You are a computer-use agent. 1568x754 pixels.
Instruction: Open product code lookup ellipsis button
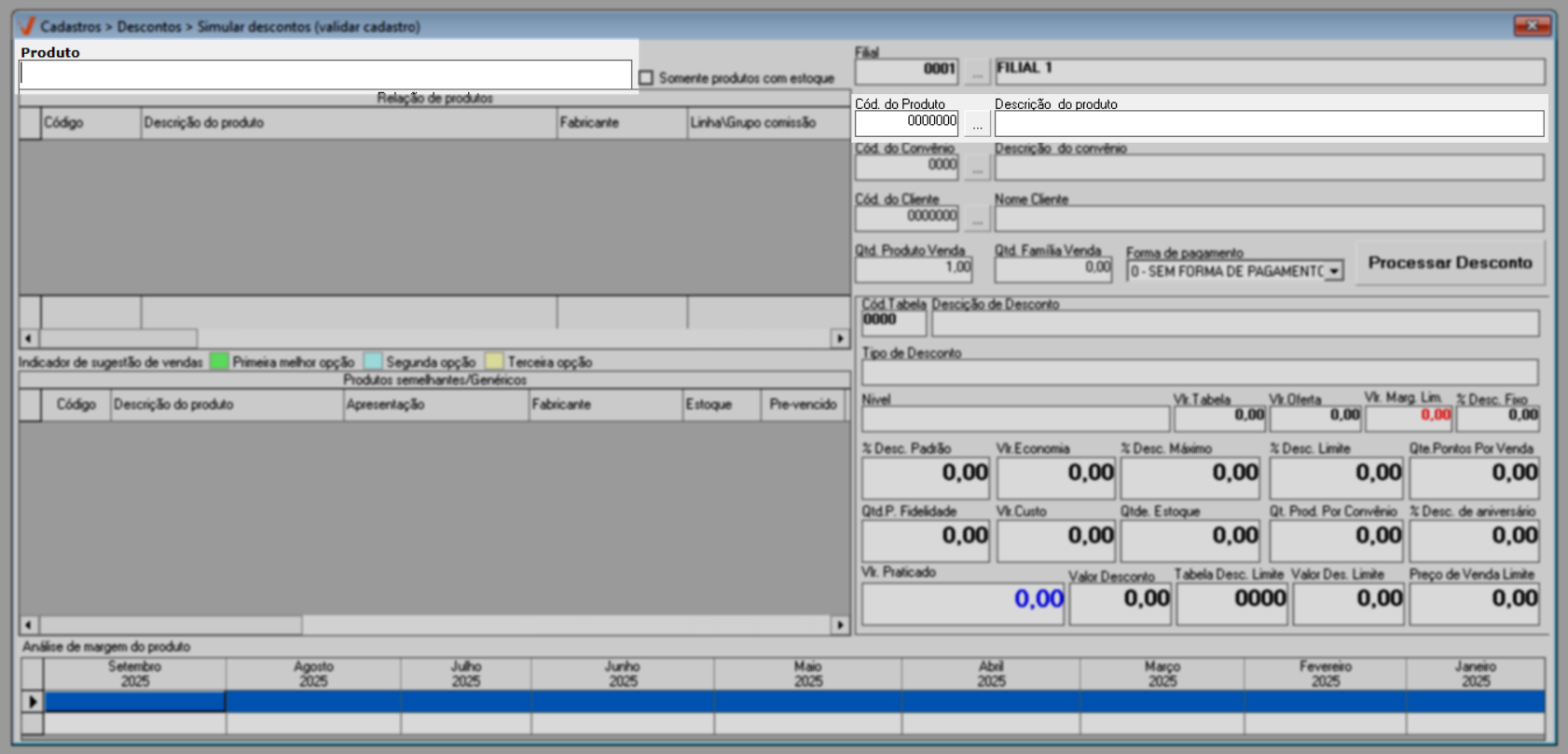[976, 124]
